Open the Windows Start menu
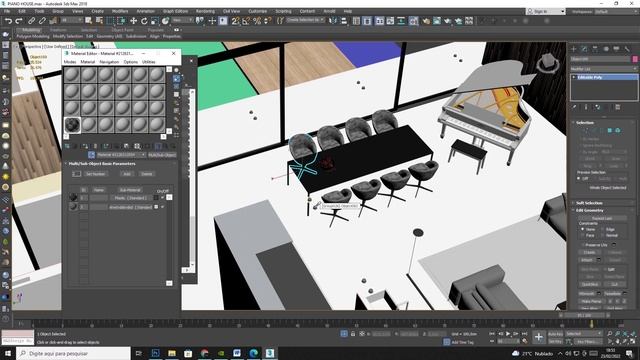The image size is (640, 360). coord(8,353)
